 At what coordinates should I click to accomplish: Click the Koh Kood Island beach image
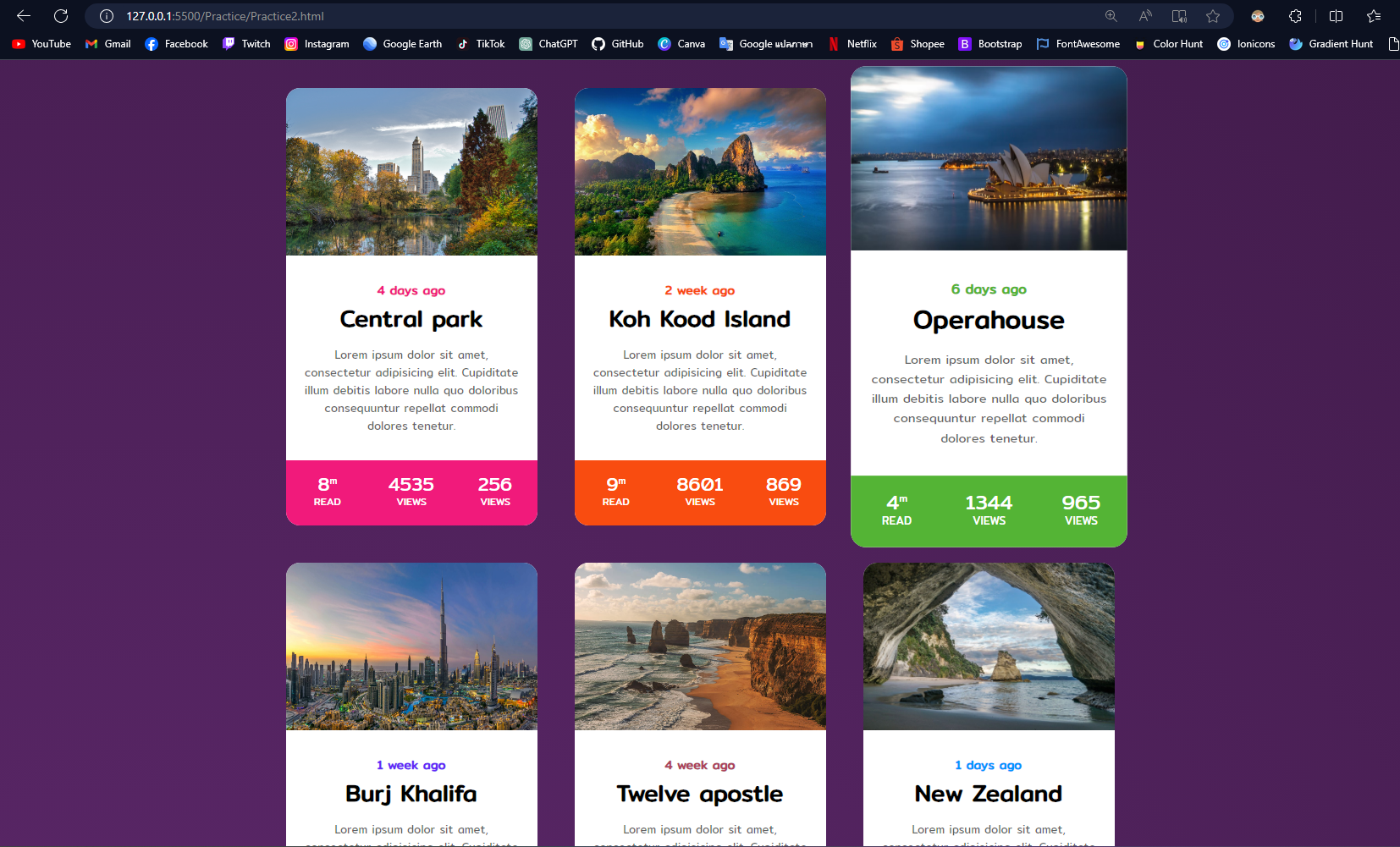click(700, 172)
